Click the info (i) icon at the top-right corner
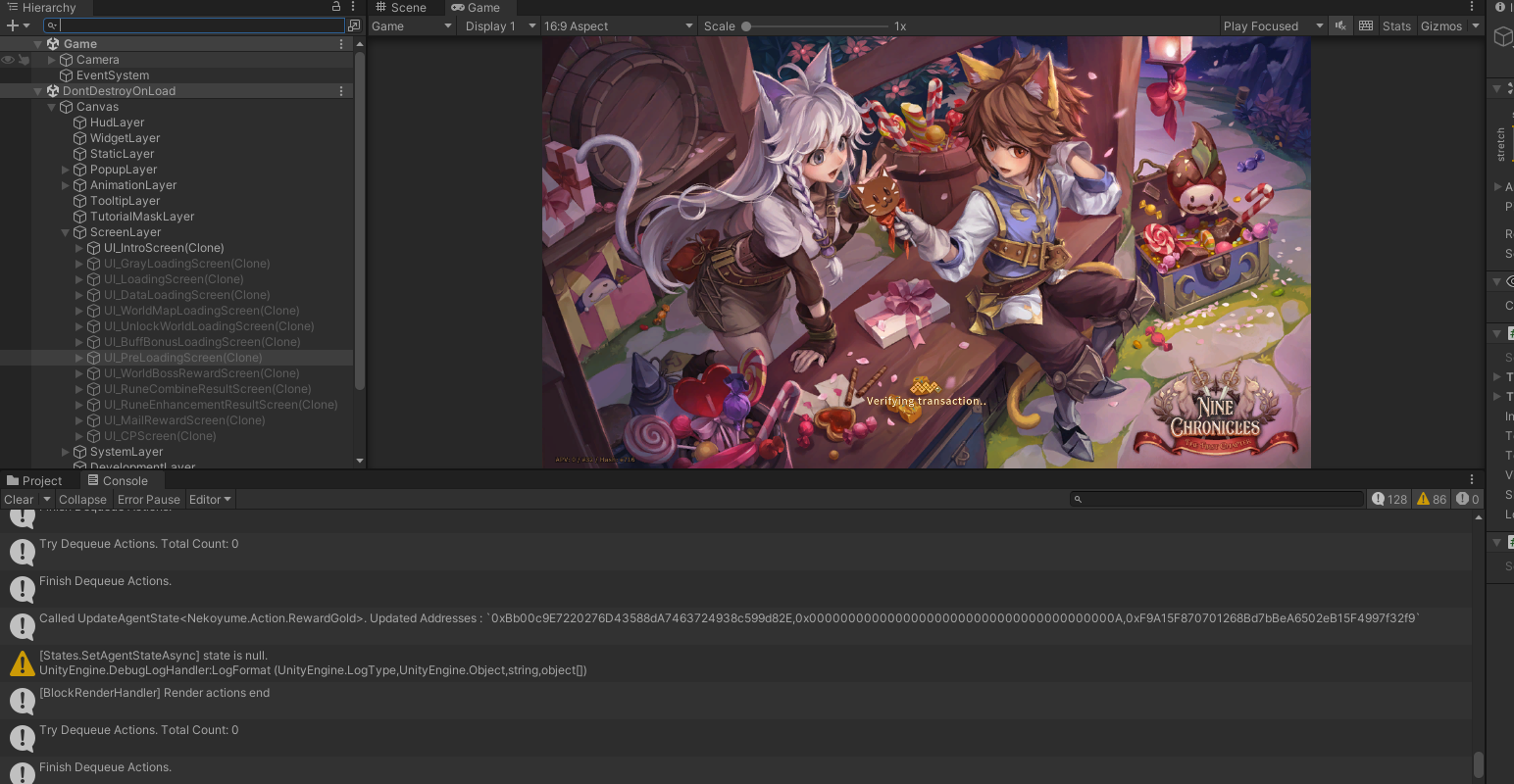 [1501, 7]
